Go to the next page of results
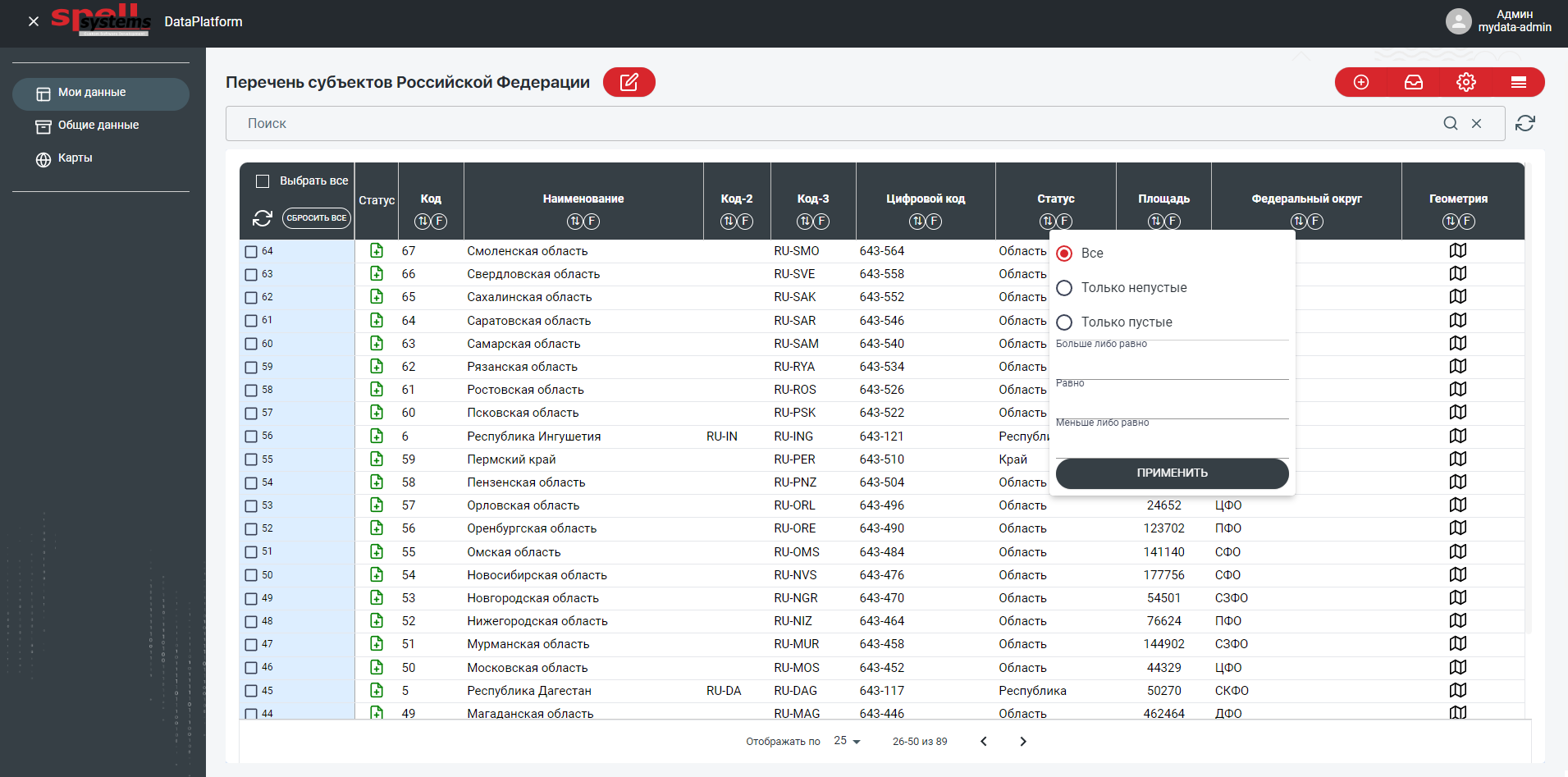Viewport: 1568px width, 777px height. 1022,741
